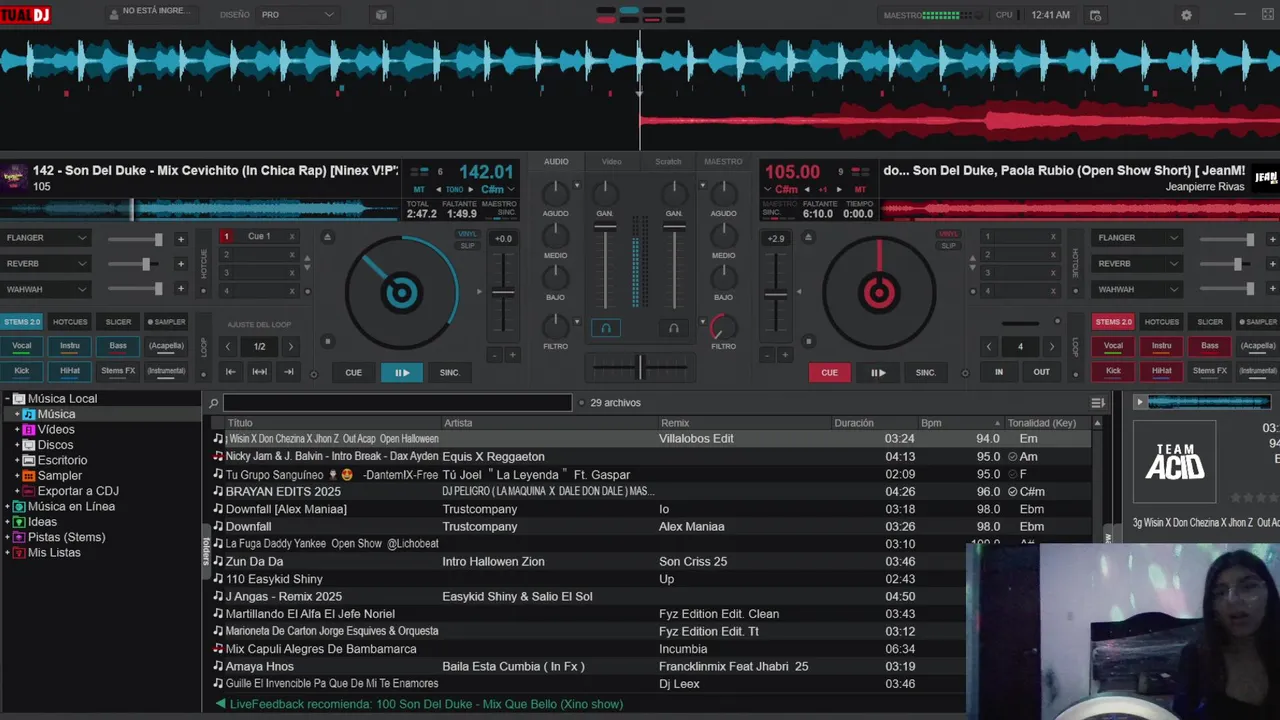
Task: Expand the Pistas (Stems) folder
Action: pyautogui.click(x=7, y=538)
